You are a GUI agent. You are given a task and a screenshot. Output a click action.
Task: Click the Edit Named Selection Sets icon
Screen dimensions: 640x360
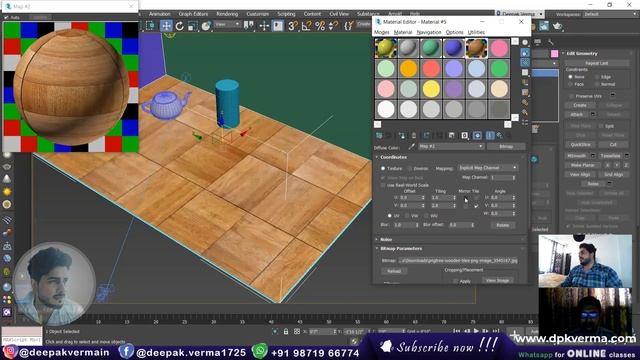[x=348, y=26]
